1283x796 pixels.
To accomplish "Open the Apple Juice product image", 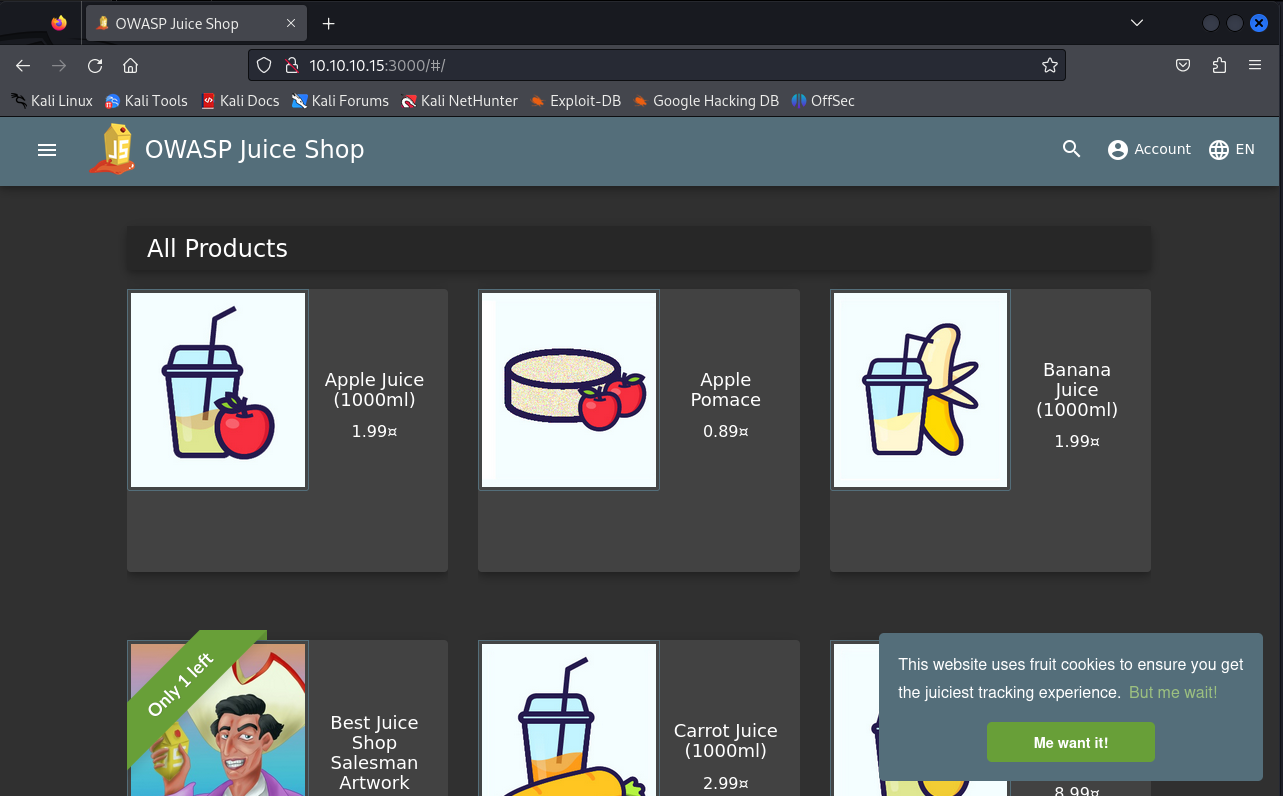I will (218, 390).
